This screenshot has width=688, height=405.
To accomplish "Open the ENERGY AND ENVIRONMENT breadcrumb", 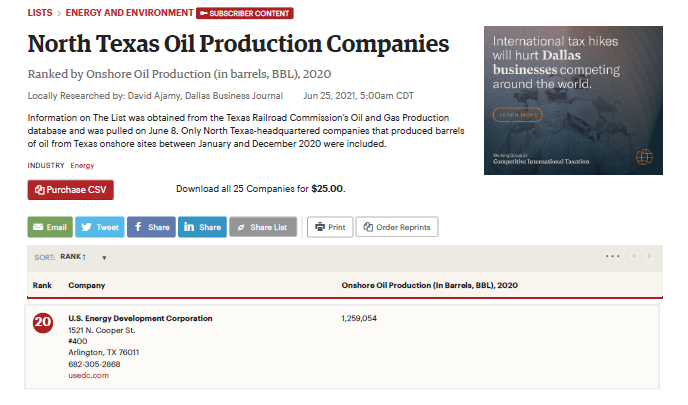I will pyautogui.click(x=129, y=13).
